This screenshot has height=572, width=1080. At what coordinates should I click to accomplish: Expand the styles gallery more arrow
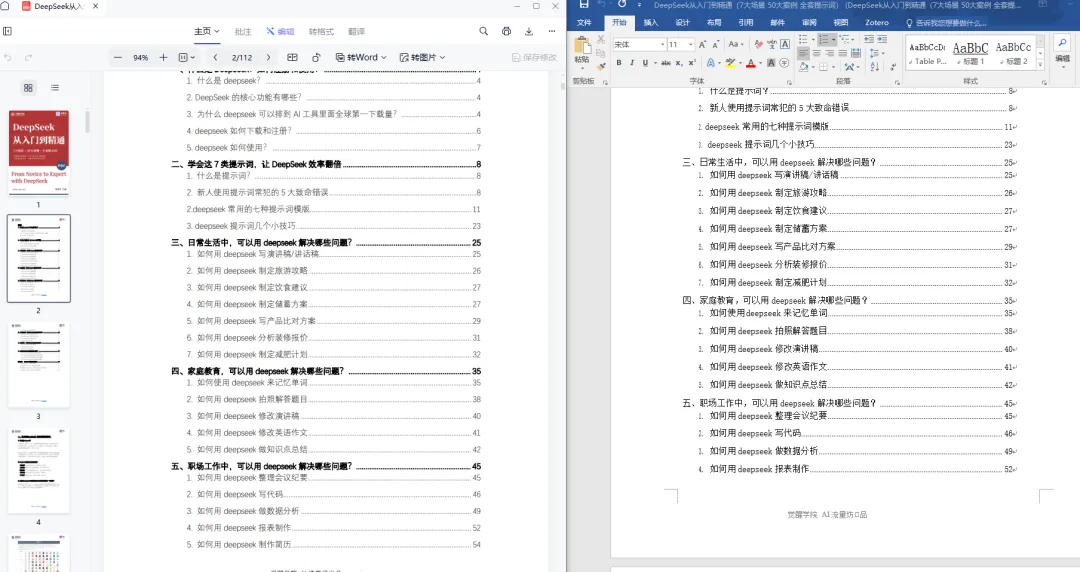1040,65
